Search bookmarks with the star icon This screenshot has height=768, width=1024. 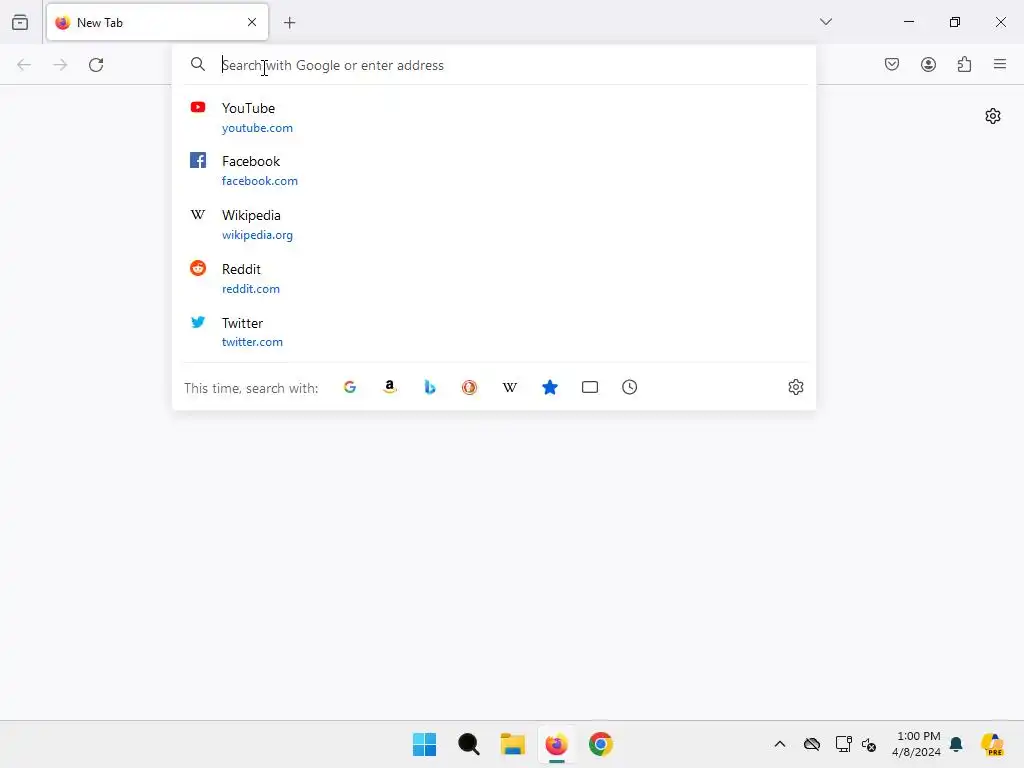pyautogui.click(x=550, y=387)
